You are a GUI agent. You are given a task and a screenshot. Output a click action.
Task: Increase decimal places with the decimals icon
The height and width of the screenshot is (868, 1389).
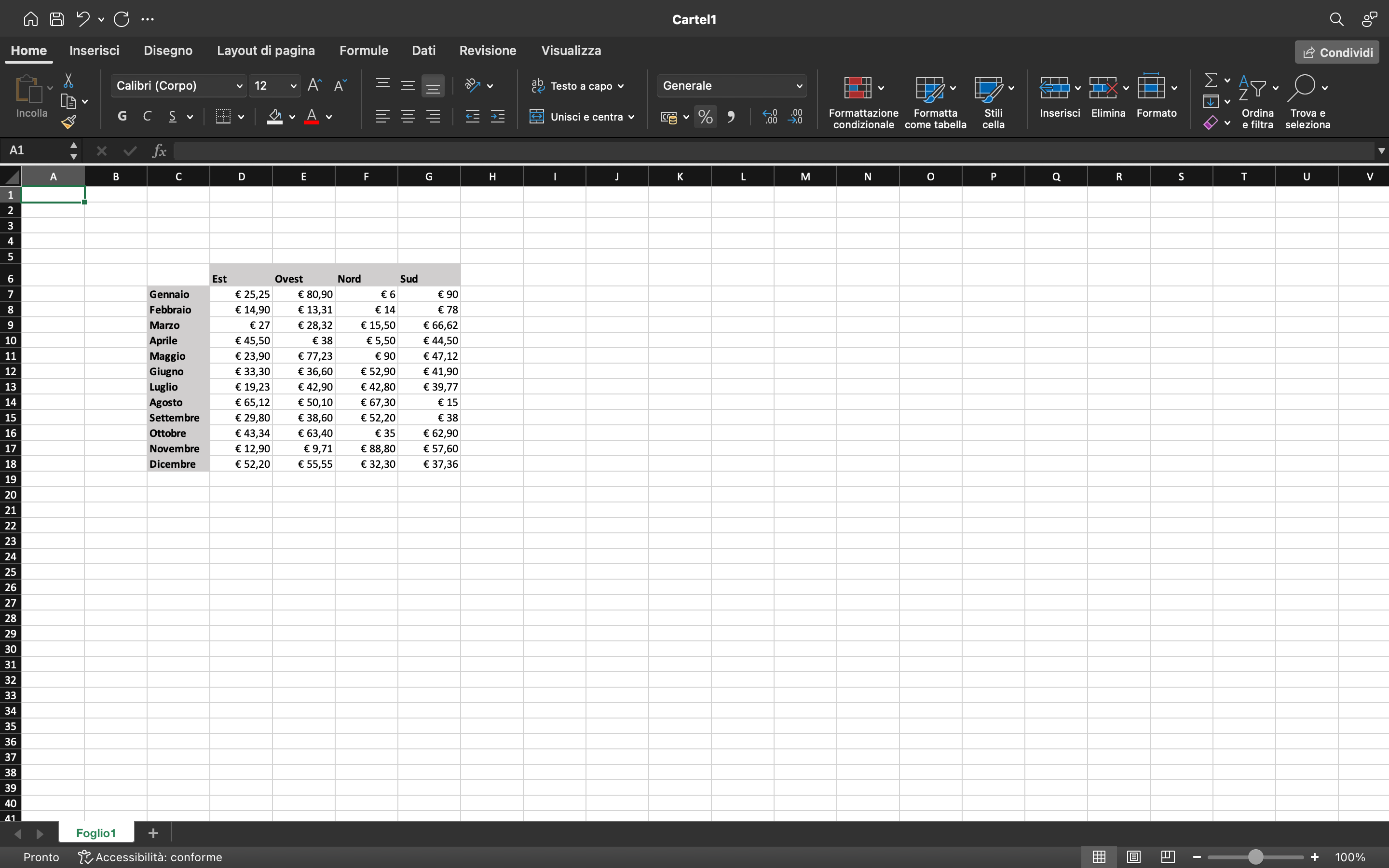(x=770, y=117)
